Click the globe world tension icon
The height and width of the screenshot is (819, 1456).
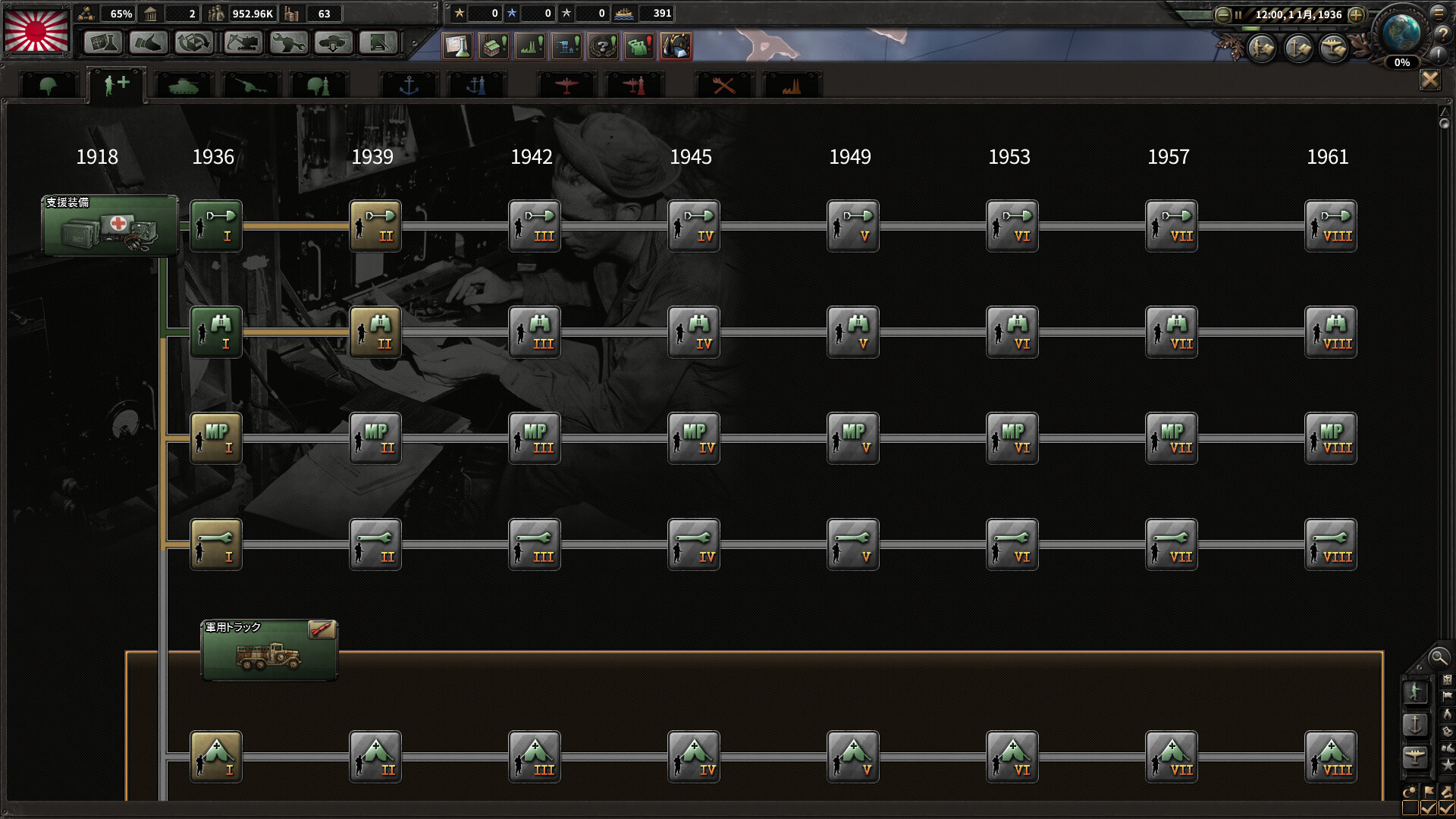(1401, 32)
